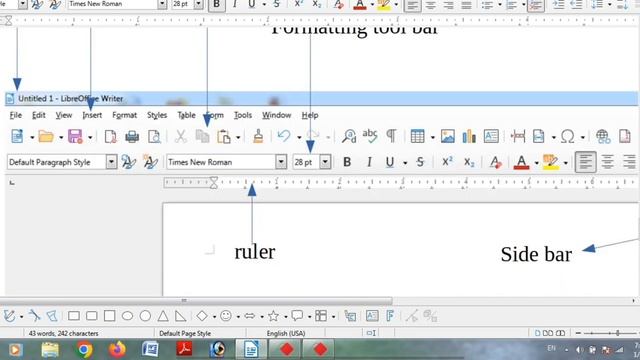640x360 pixels.
Task: Open the File menu in the pictured Writer window
Action: tap(16, 115)
